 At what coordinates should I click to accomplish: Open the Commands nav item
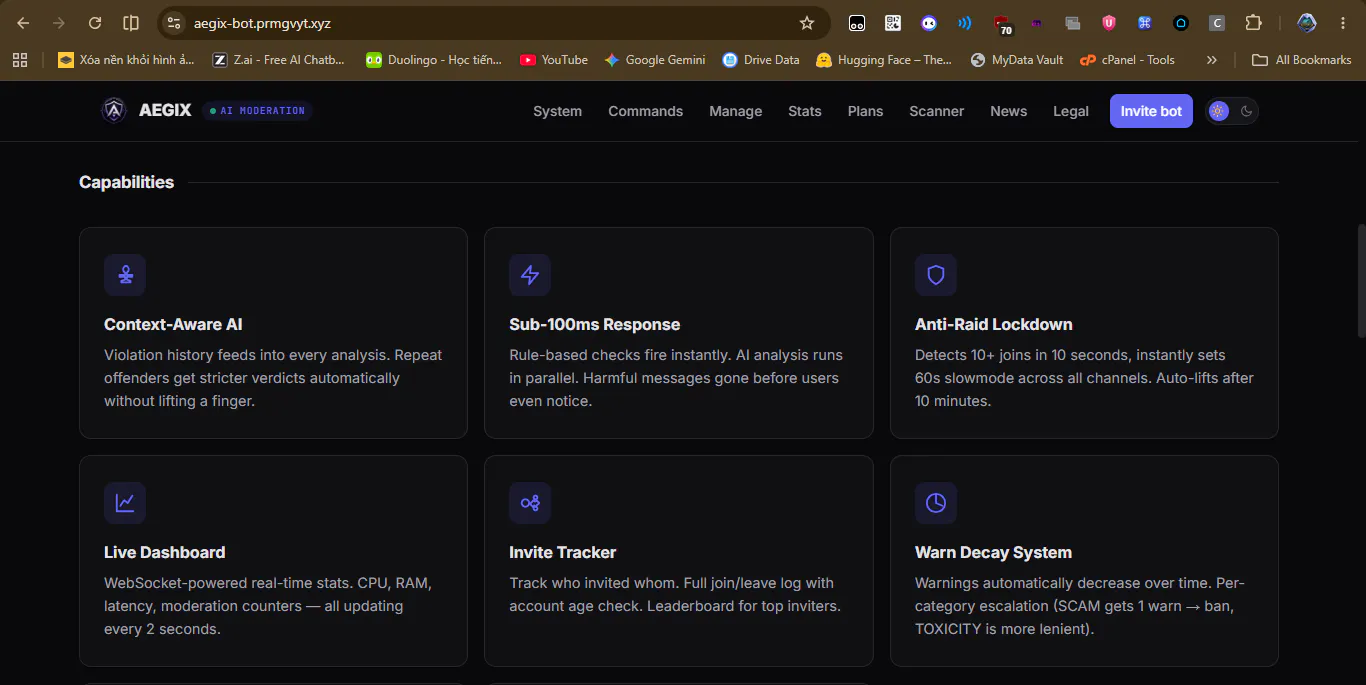pyautogui.click(x=645, y=111)
